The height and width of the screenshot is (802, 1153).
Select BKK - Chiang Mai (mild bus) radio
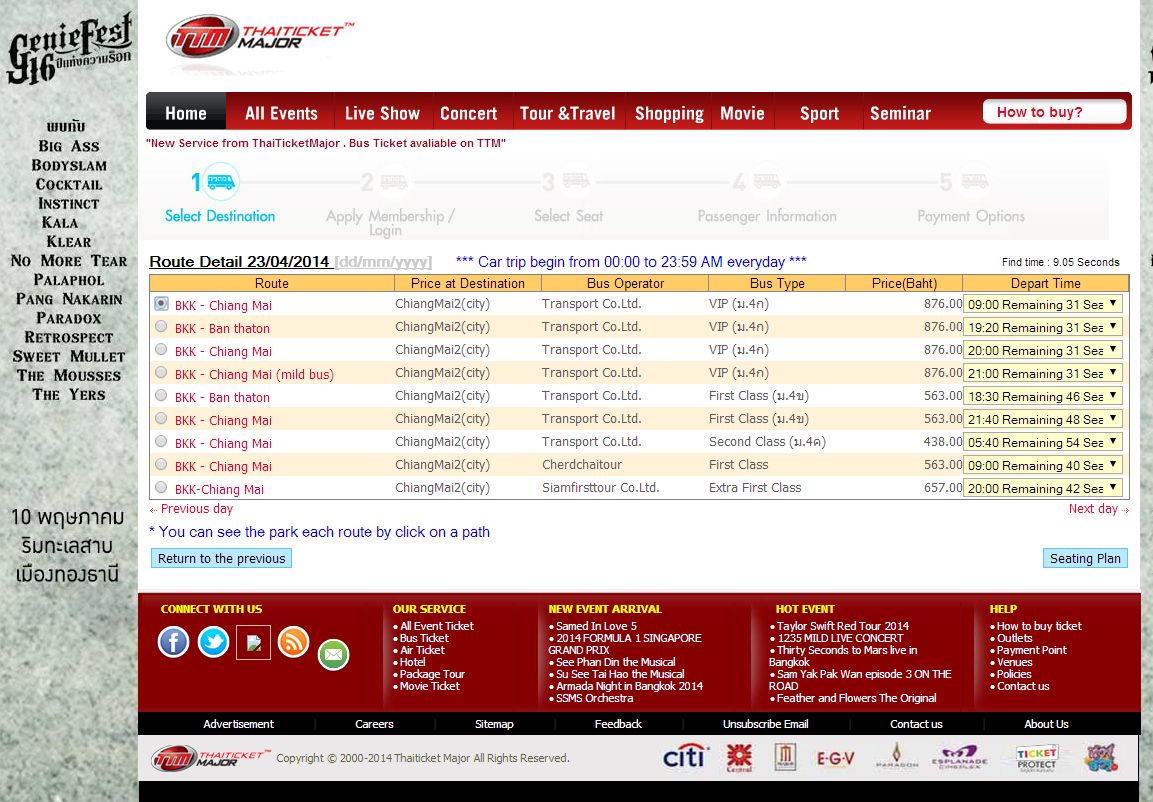coord(161,373)
